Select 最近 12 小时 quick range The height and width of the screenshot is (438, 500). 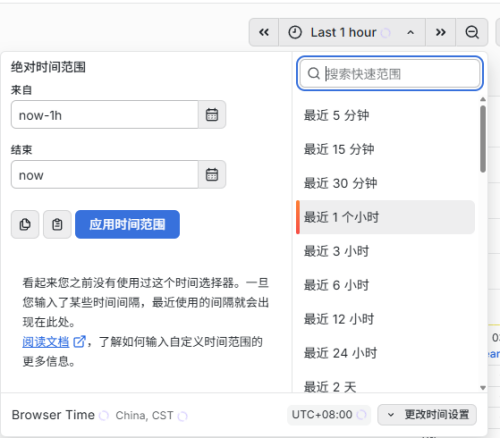click(386, 319)
